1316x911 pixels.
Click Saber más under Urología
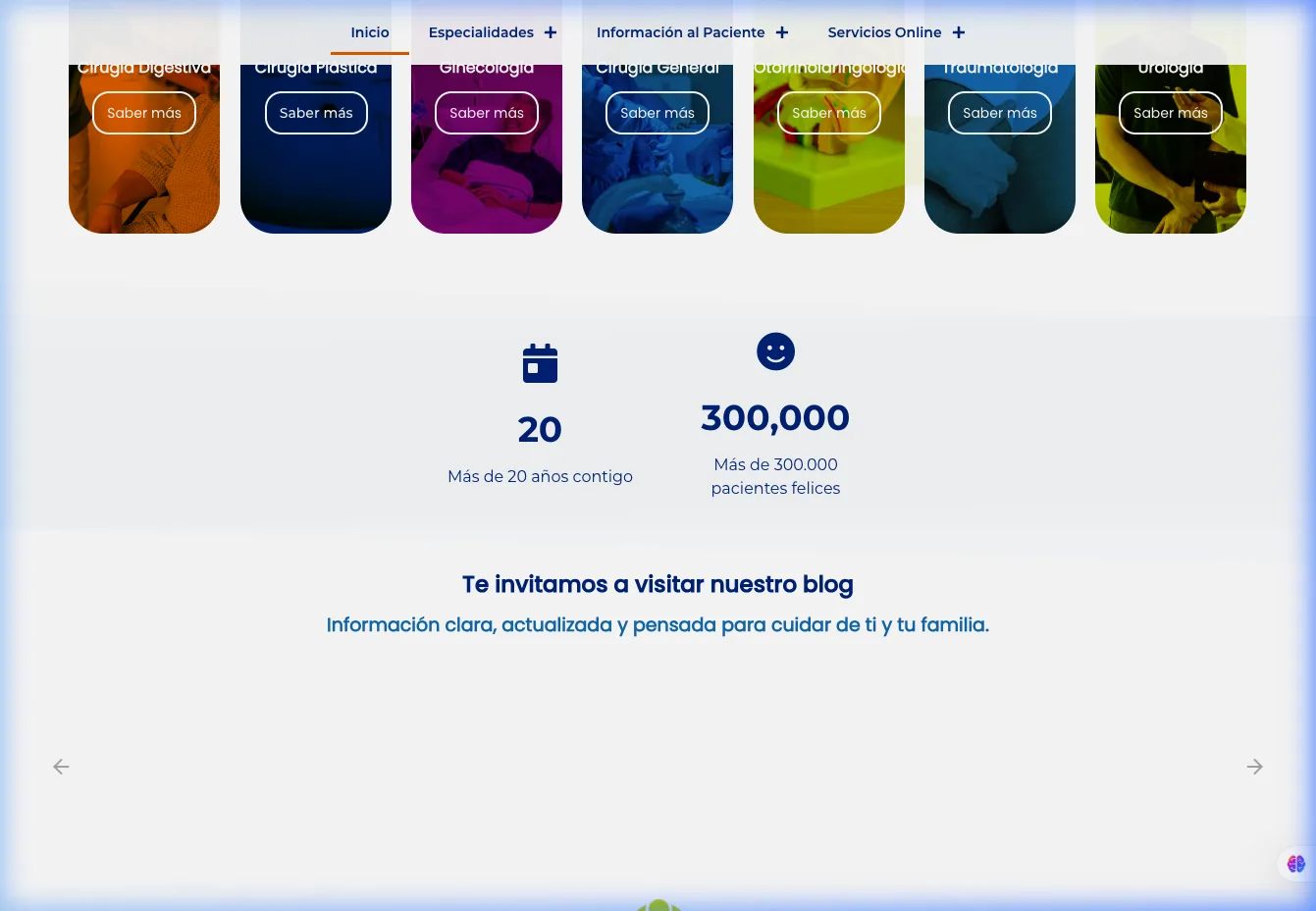click(x=1170, y=113)
